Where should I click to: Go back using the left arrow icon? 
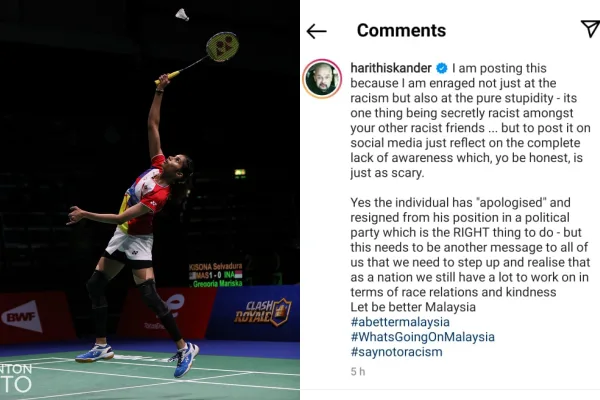pyautogui.click(x=316, y=31)
